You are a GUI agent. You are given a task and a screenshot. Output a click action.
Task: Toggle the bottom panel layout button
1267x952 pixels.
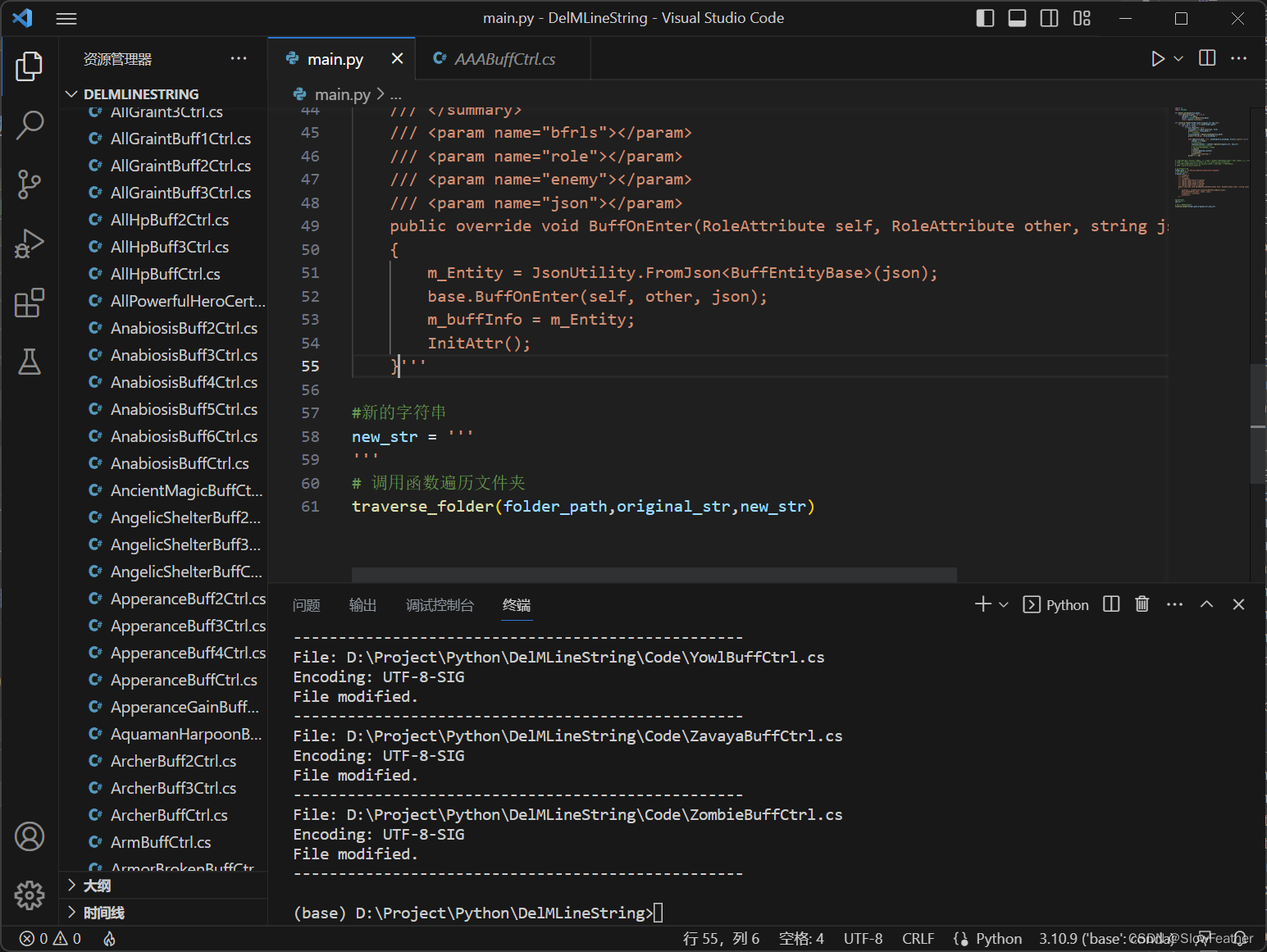[x=1017, y=18]
